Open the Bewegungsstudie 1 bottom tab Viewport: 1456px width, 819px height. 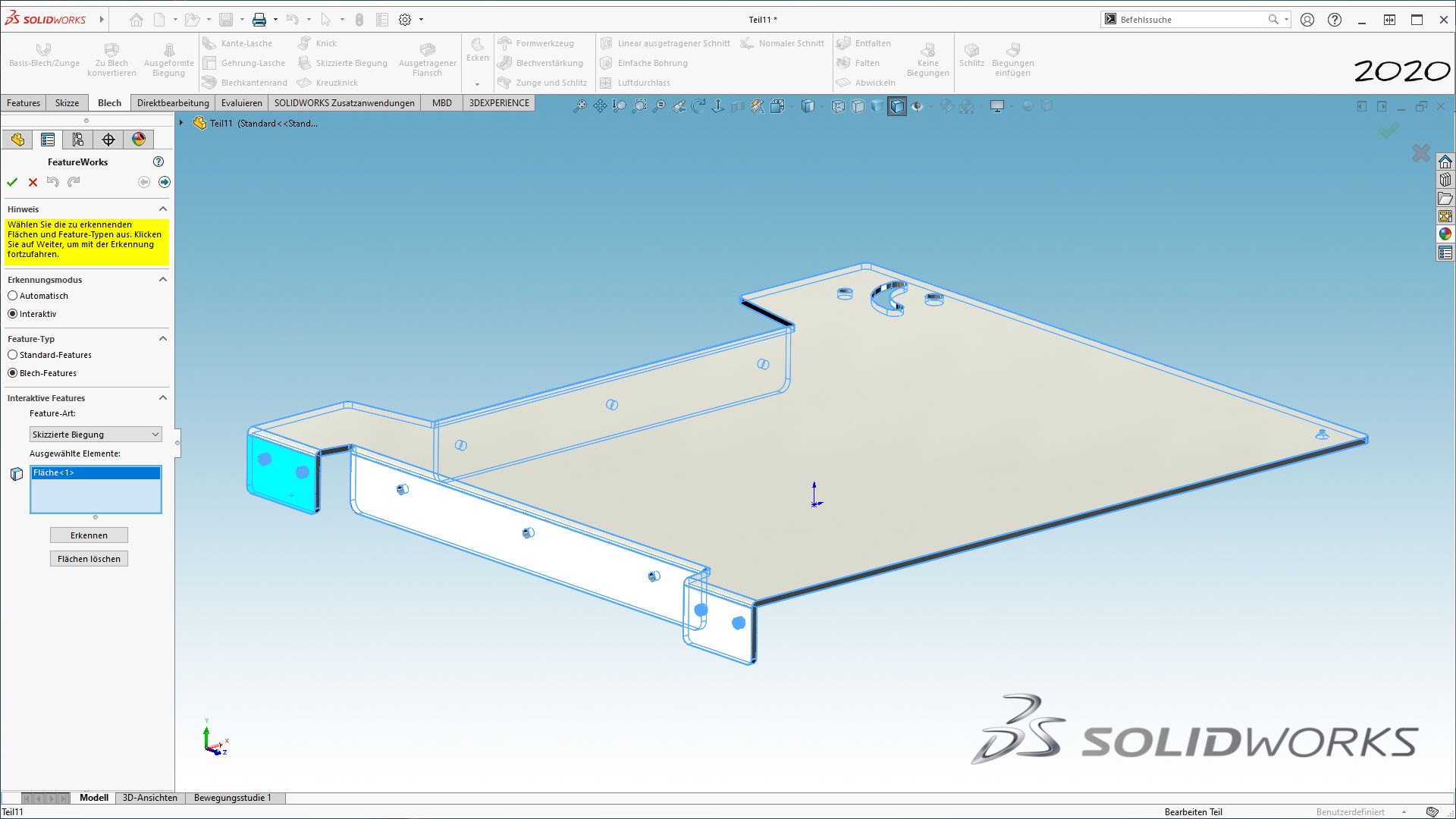tap(233, 798)
